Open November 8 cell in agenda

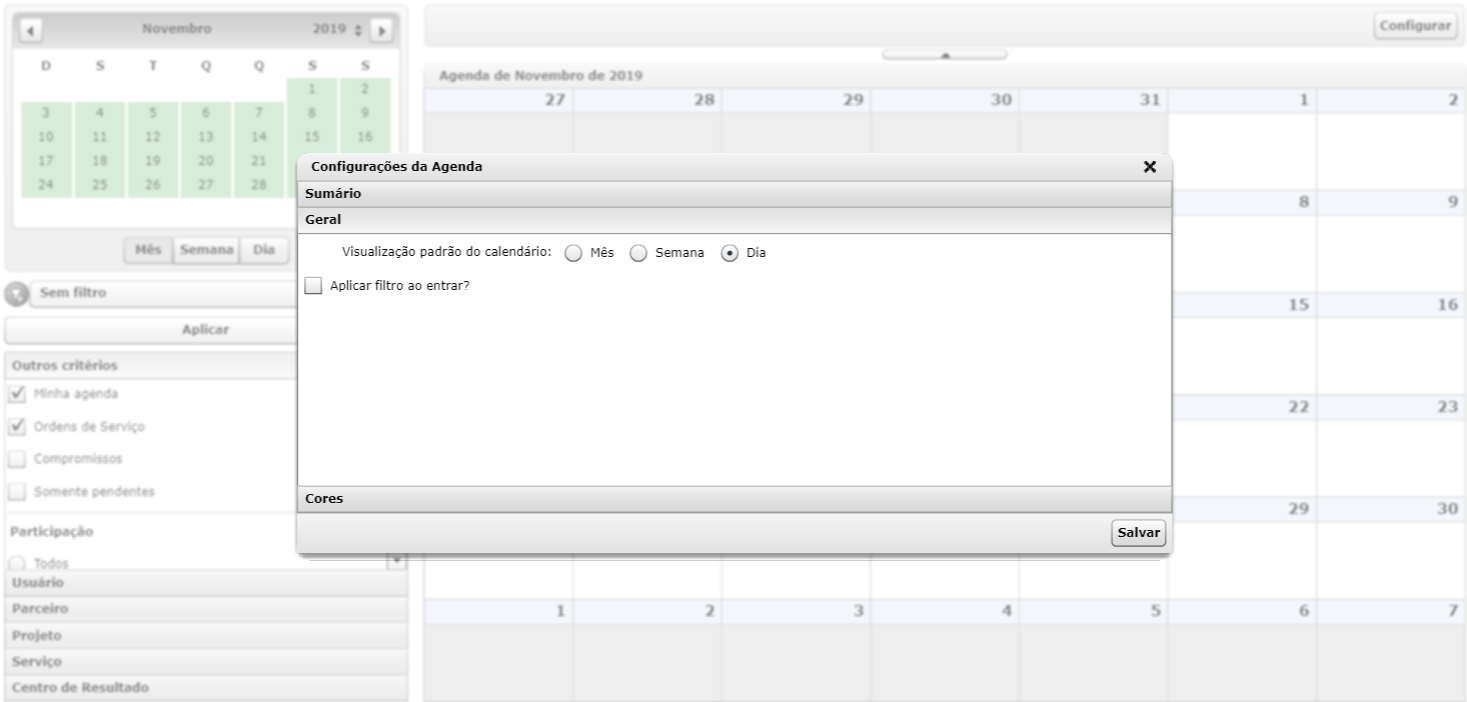tap(1242, 240)
